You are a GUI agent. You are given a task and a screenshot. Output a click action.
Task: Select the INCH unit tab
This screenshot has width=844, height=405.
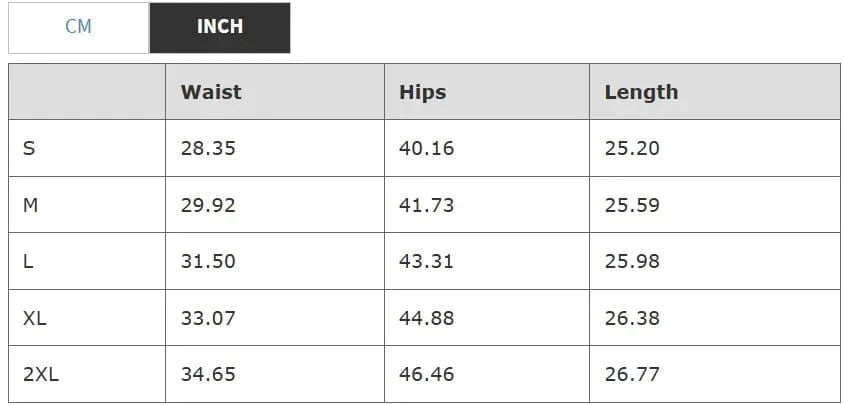(220, 27)
